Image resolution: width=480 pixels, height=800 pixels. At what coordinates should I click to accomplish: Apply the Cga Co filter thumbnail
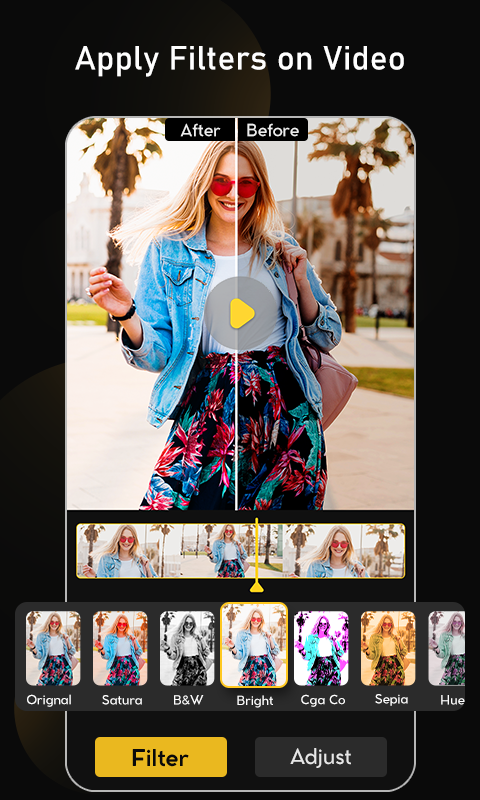point(321,648)
